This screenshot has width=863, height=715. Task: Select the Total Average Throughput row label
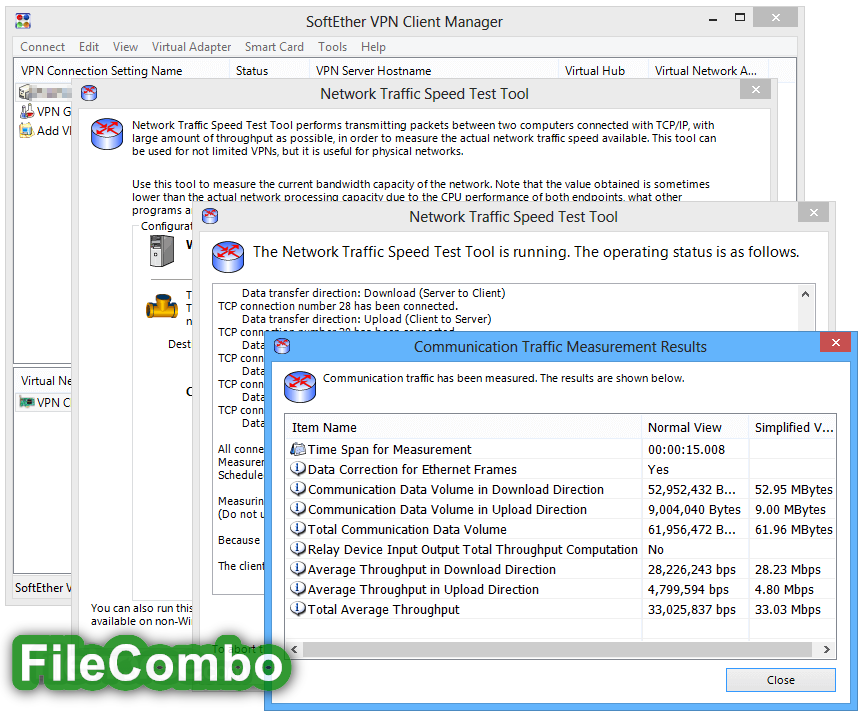coord(383,609)
